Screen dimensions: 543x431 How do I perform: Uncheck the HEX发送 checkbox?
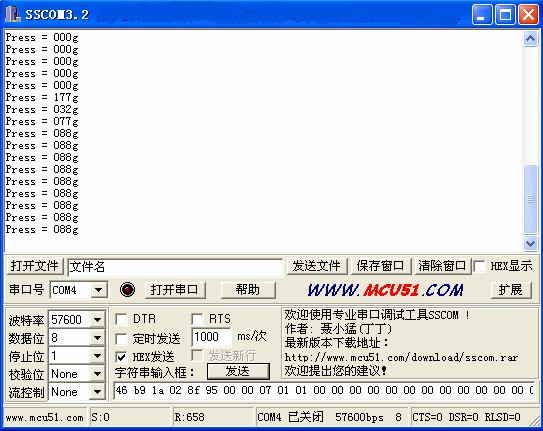[x=121, y=357]
